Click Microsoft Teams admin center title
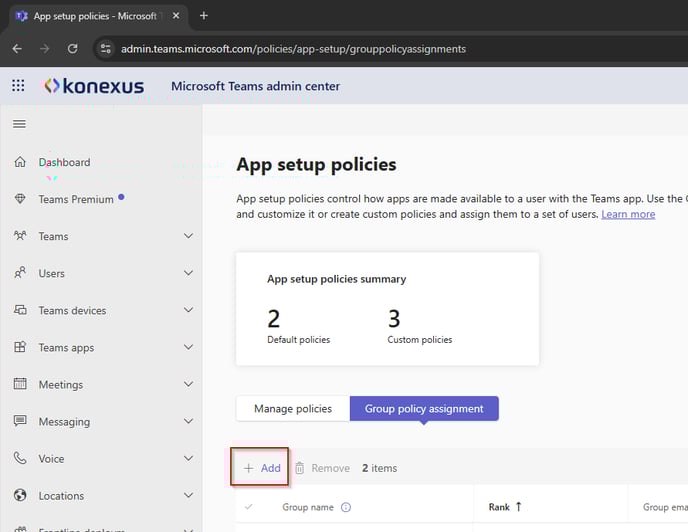Viewport: 688px width, 532px height. point(255,86)
